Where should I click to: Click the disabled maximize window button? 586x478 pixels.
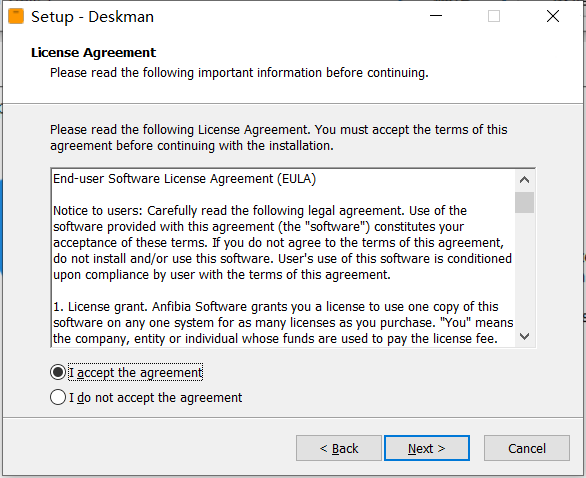[494, 16]
